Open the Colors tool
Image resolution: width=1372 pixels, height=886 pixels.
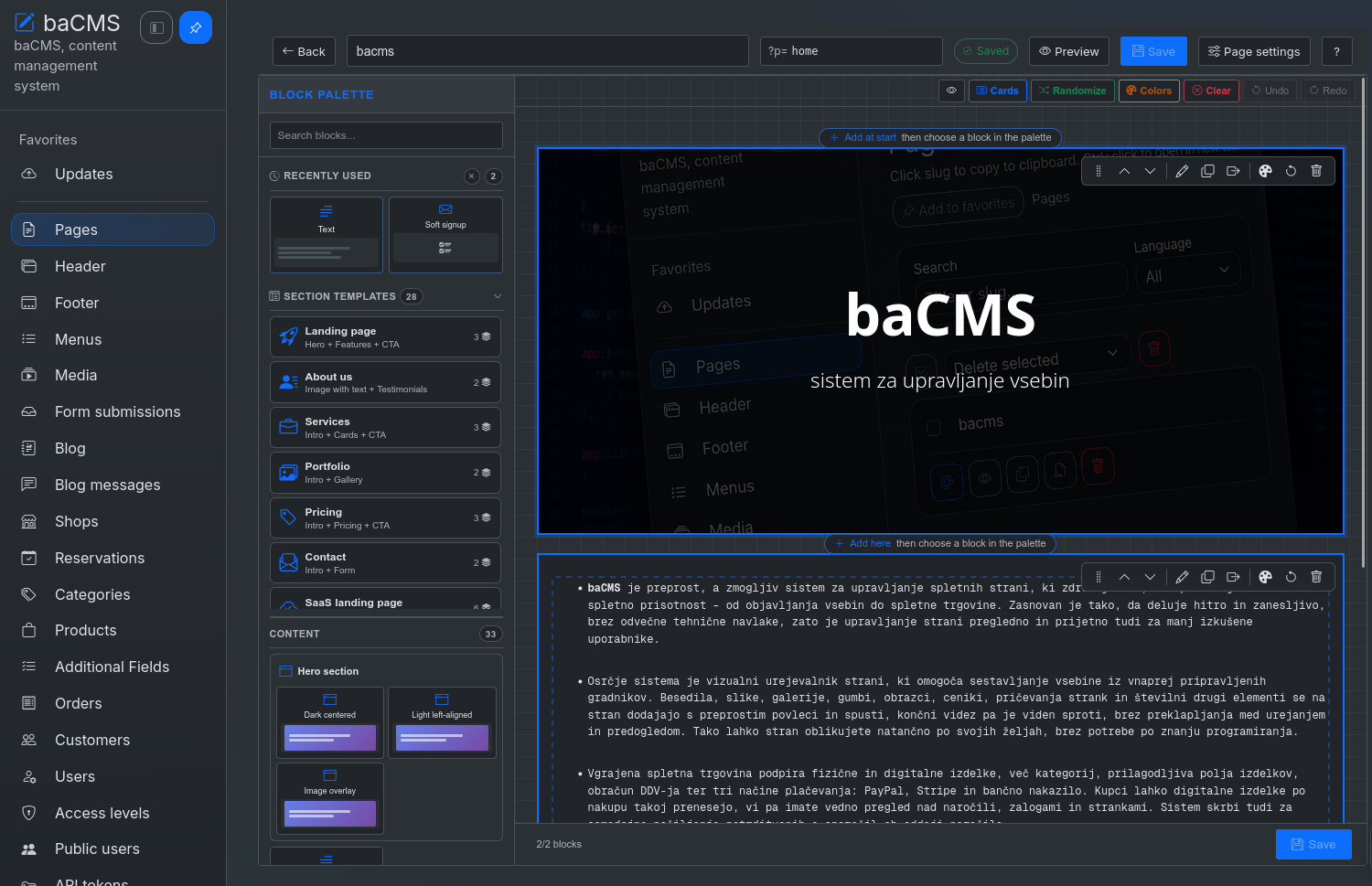1149,91
